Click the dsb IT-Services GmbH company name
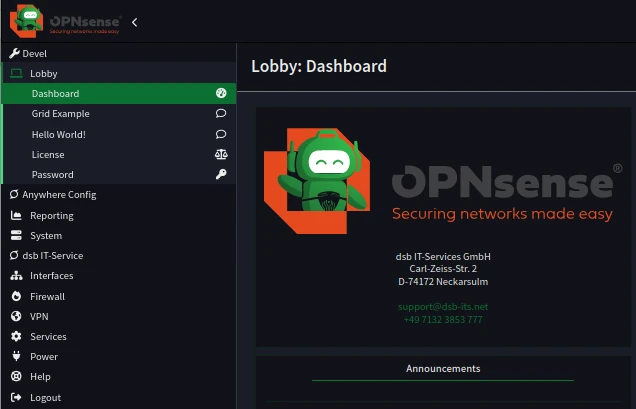Viewport: 636px width, 409px height. click(x=443, y=256)
